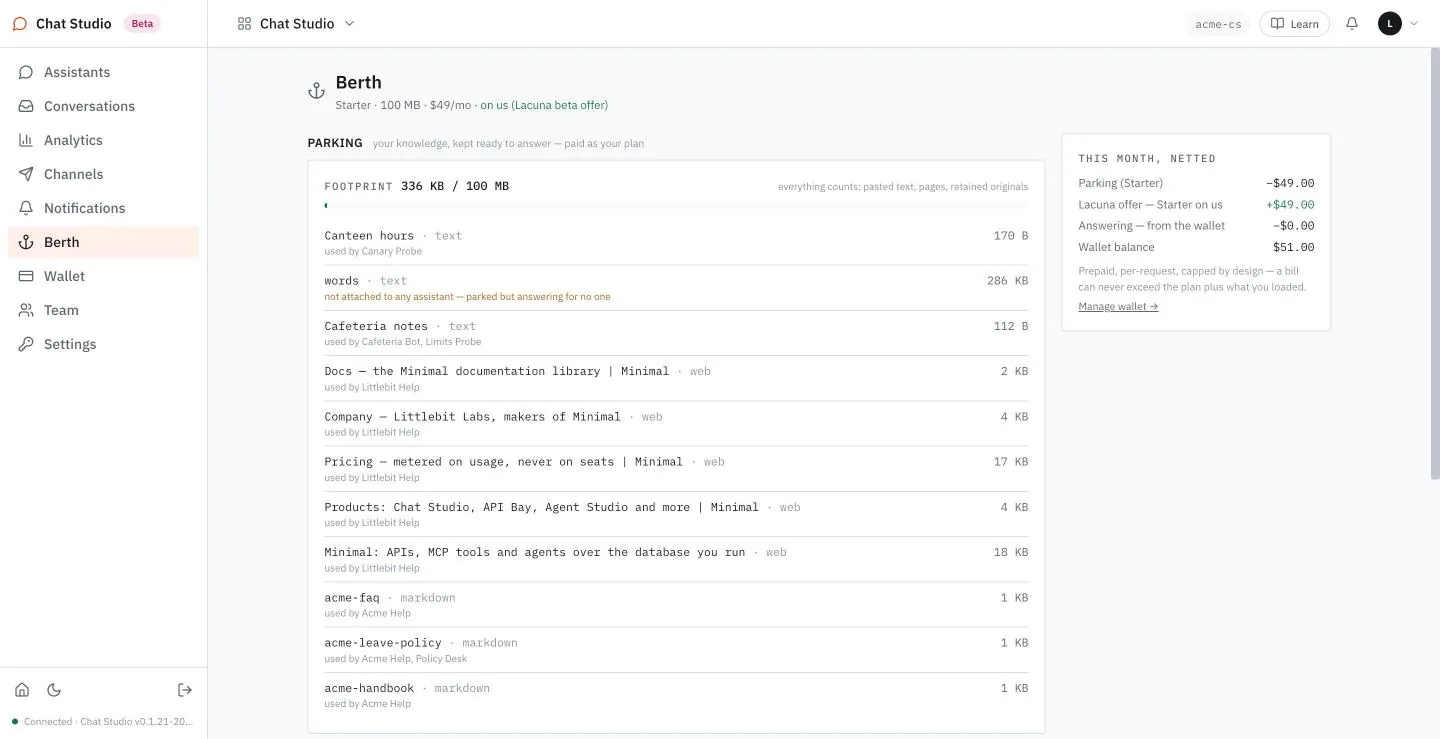Click the Team people icon
The width and height of the screenshot is (1440, 739).
[x=26, y=310]
